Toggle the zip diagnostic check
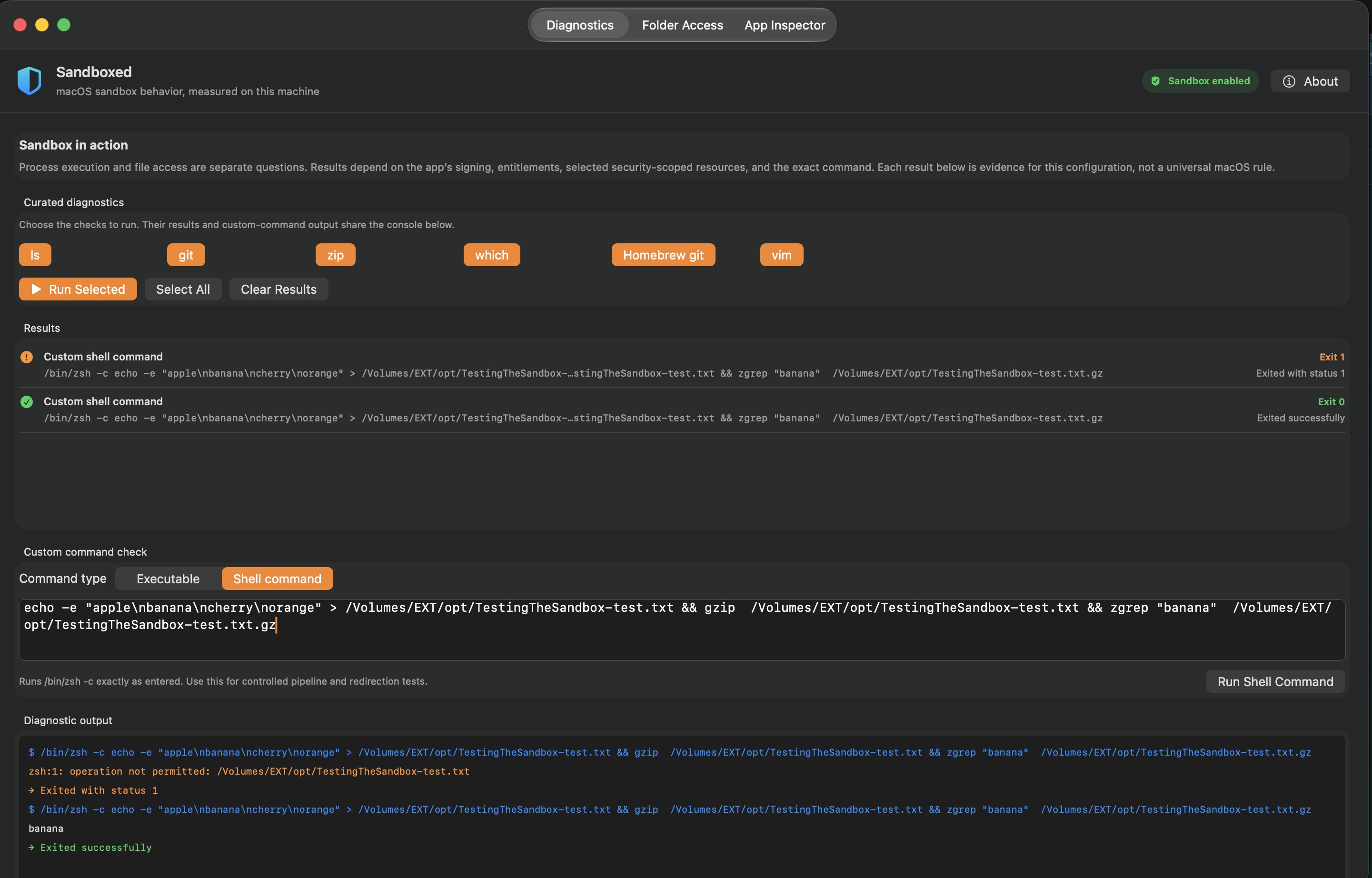The image size is (1372, 878). (335, 255)
